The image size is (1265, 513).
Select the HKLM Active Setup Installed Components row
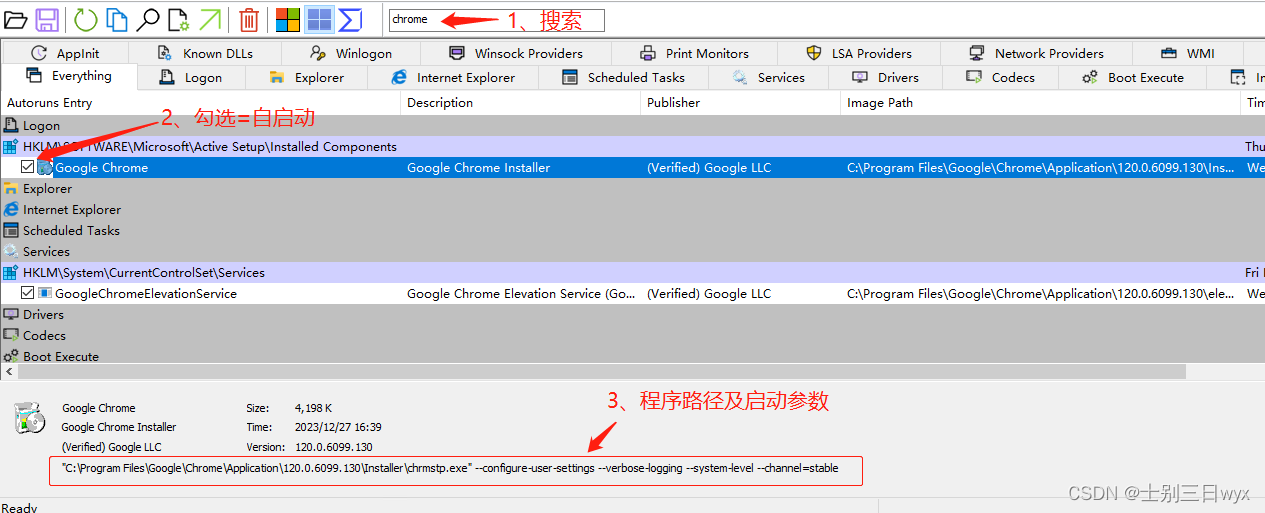tap(632, 146)
